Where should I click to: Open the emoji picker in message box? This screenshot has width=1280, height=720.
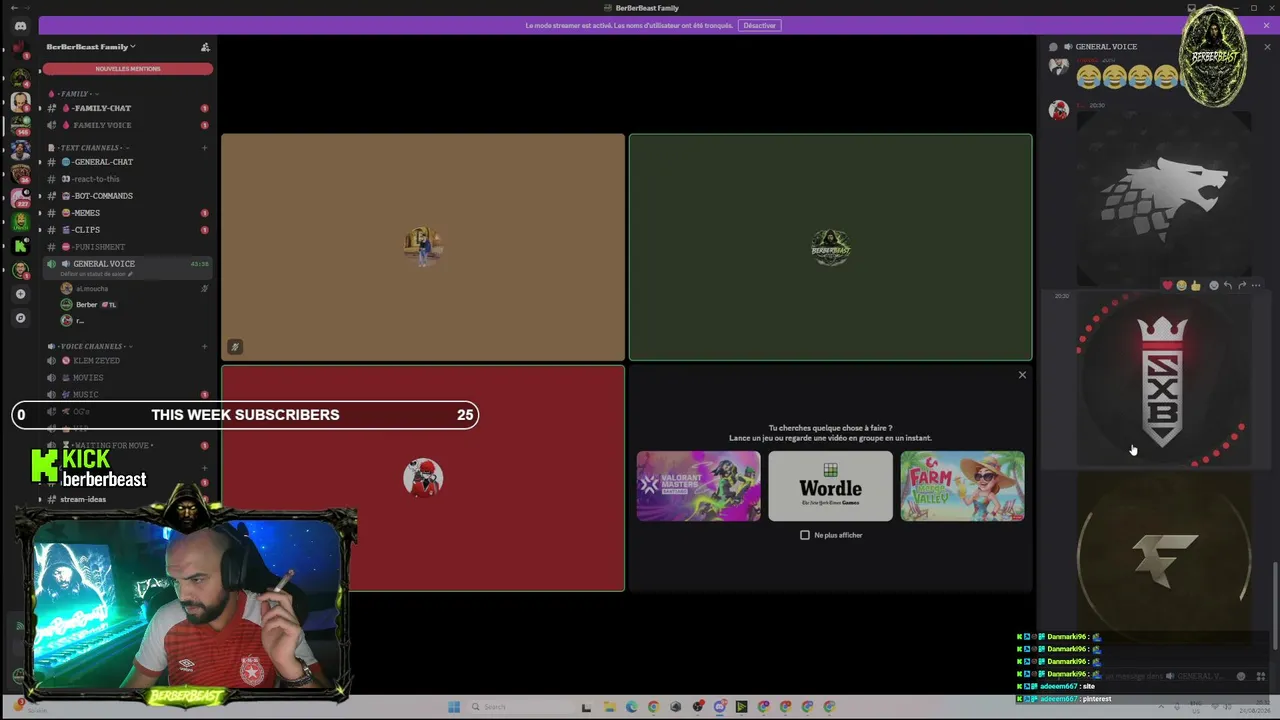click(1241, 676)
